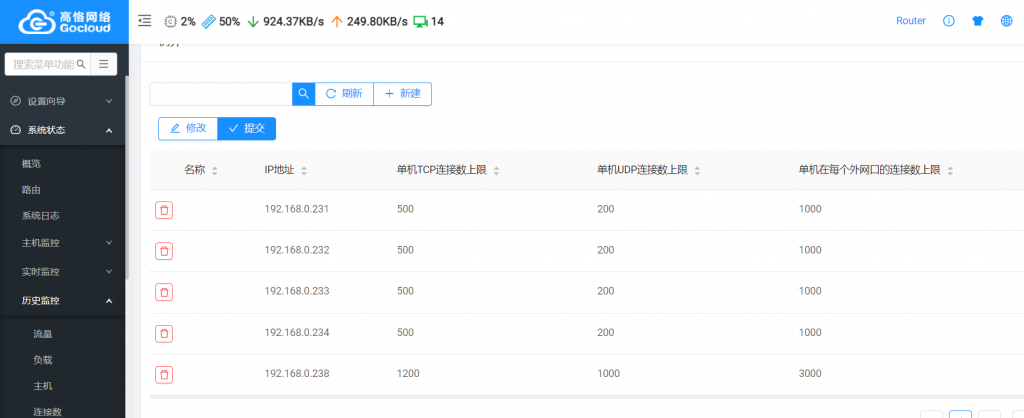Collapse the sidebar with the top fold icon

click(x=145, y=21)
